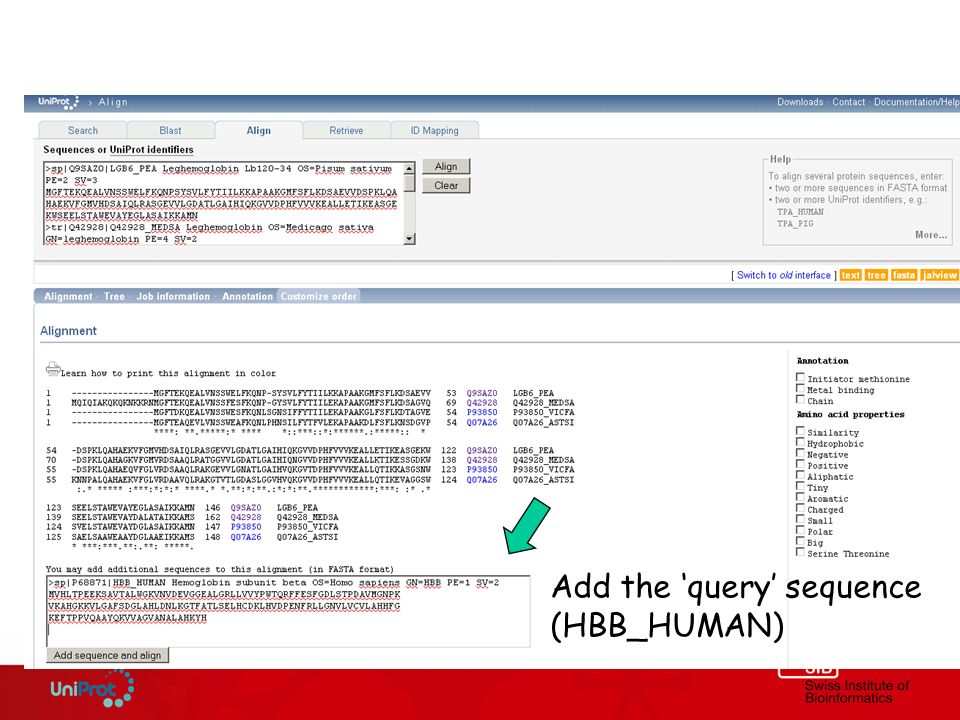Click the Align button
The width and height of the screenshot is (960, 720).
(x=446, y=167)
